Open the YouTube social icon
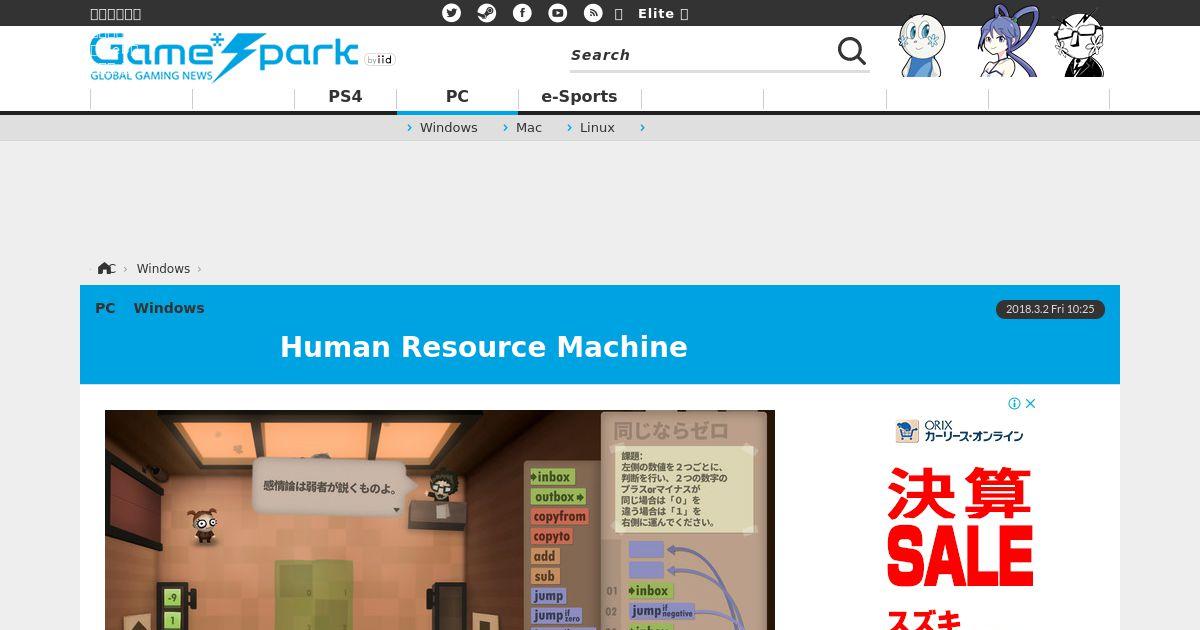 coord(558,13)
